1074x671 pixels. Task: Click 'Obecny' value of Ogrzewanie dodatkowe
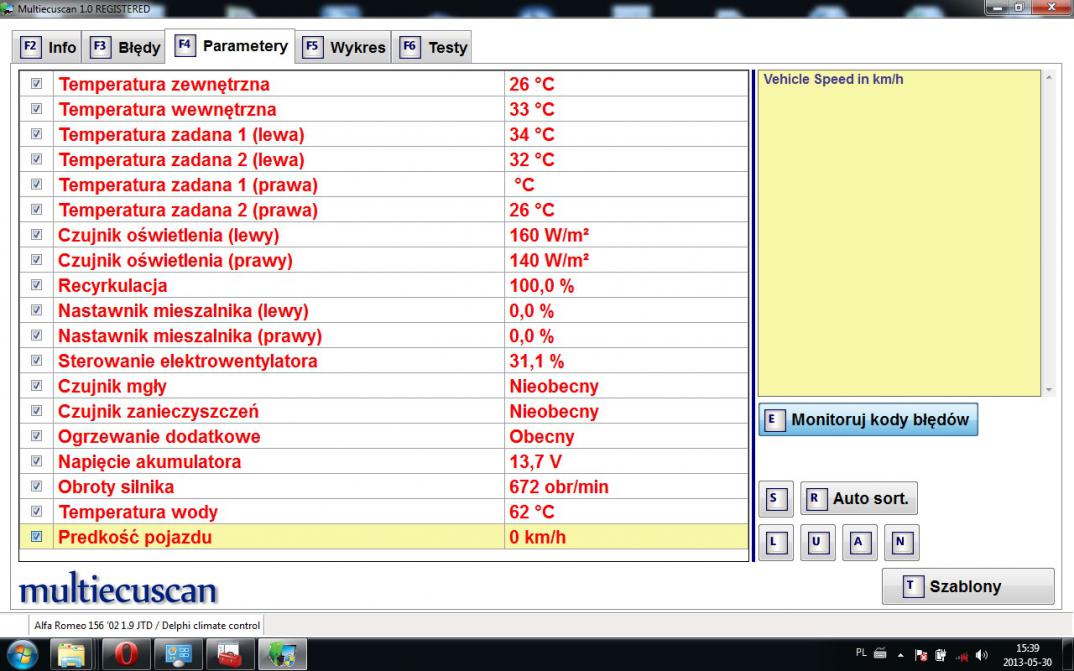(542, 437)
